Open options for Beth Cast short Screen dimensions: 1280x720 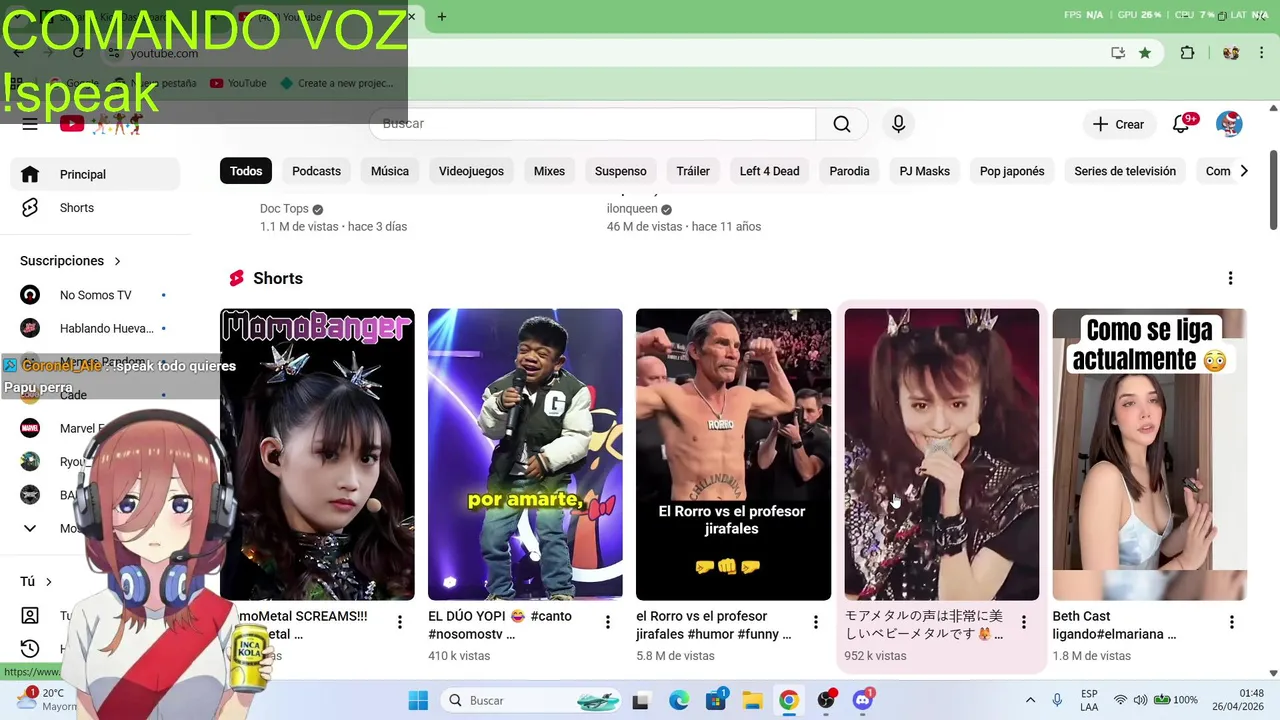[x=1231, y=623]
